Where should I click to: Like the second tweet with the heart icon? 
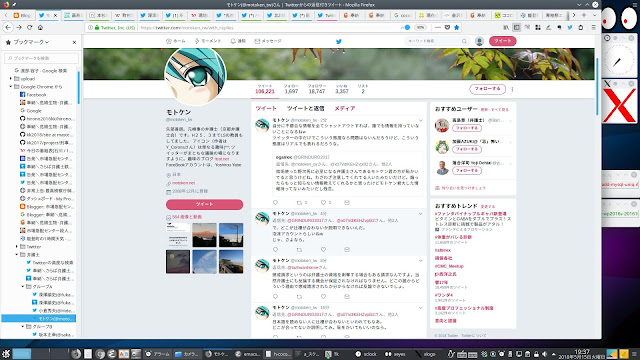click(323, 249)
